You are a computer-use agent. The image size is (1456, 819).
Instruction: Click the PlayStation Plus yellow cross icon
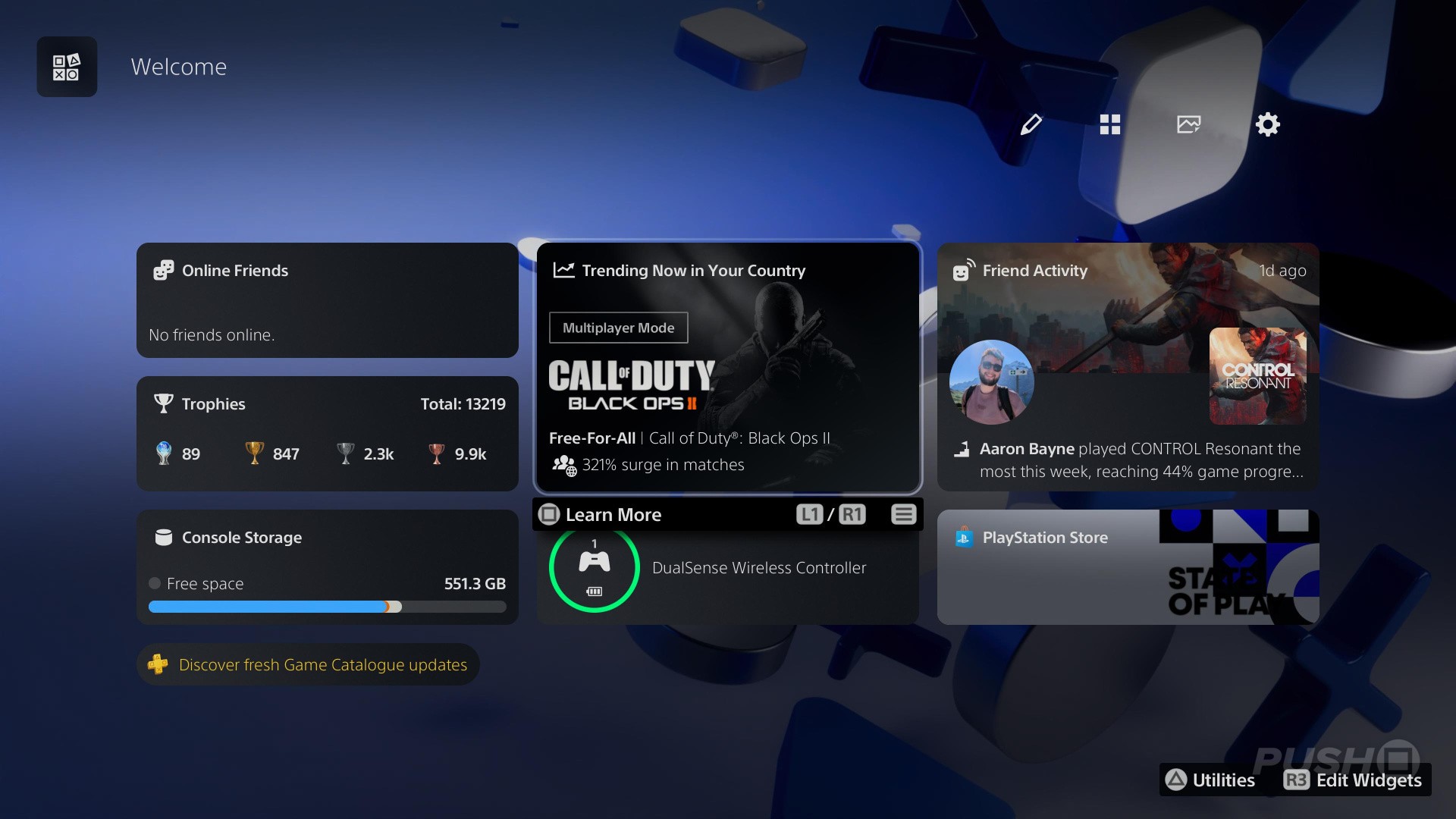pyautogui.click(x=158, y=664)
